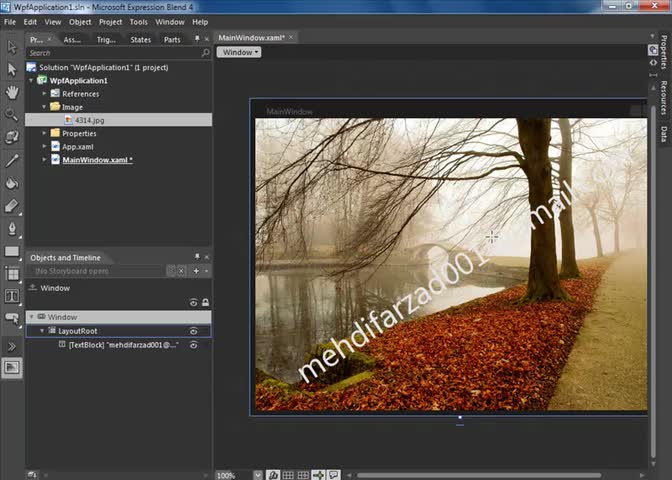Choose the Pan hand tool

(x=12, y=92)
